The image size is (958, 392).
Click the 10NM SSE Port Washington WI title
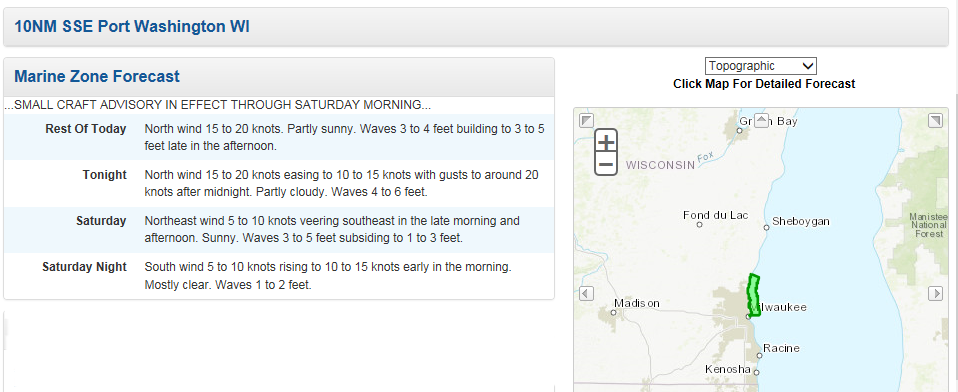pyautogui.click(x=132, y=26)
